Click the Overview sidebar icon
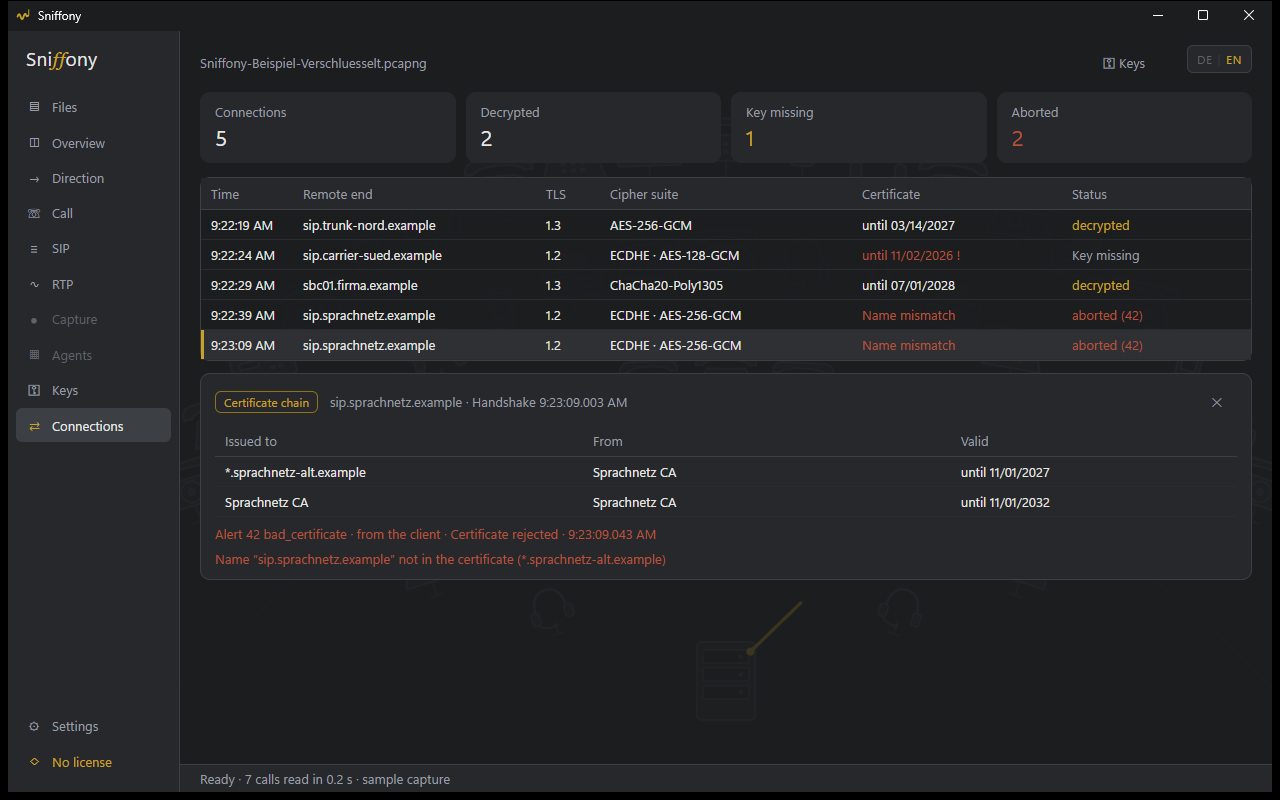 pos(34,143)
